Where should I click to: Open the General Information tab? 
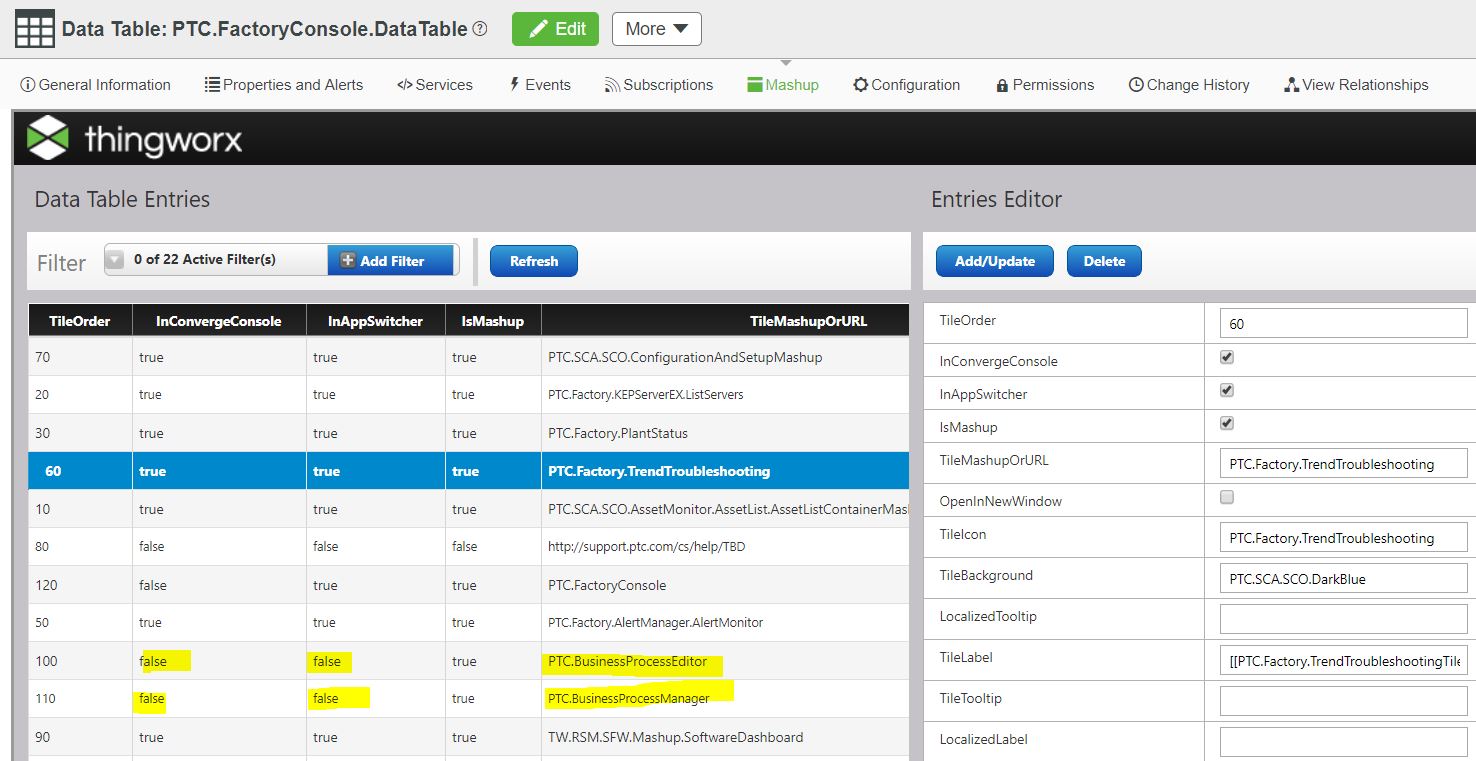(96, 85)
